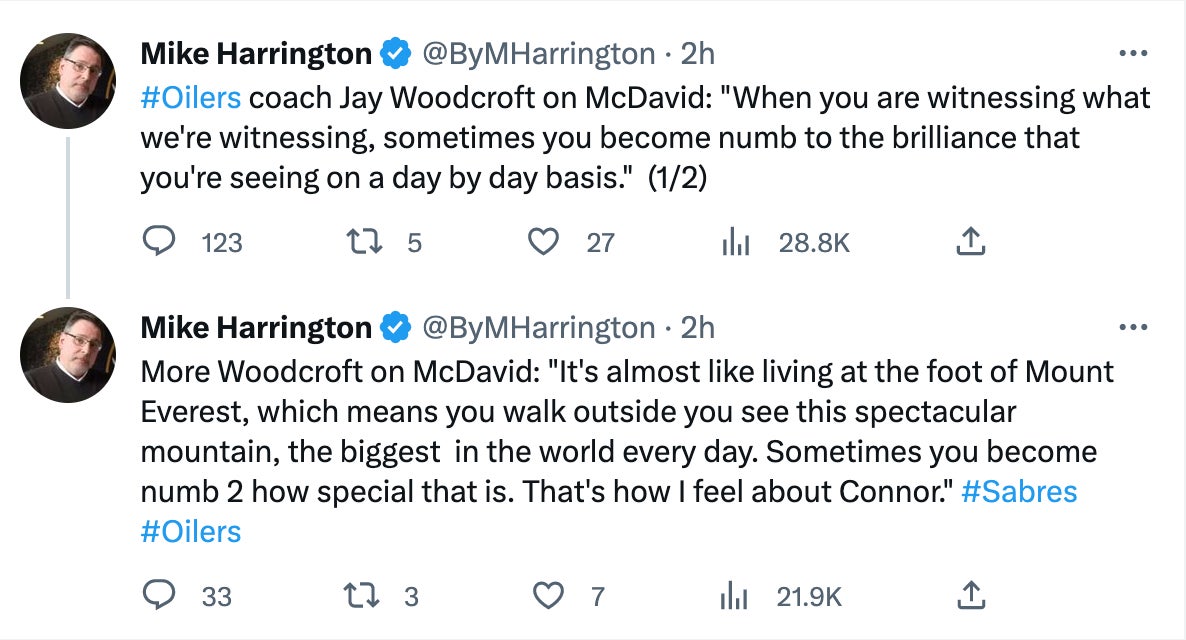Retweet the first tweet with 5 retweets
Viewport: 1186px width, 640px height.
(360, 242)
